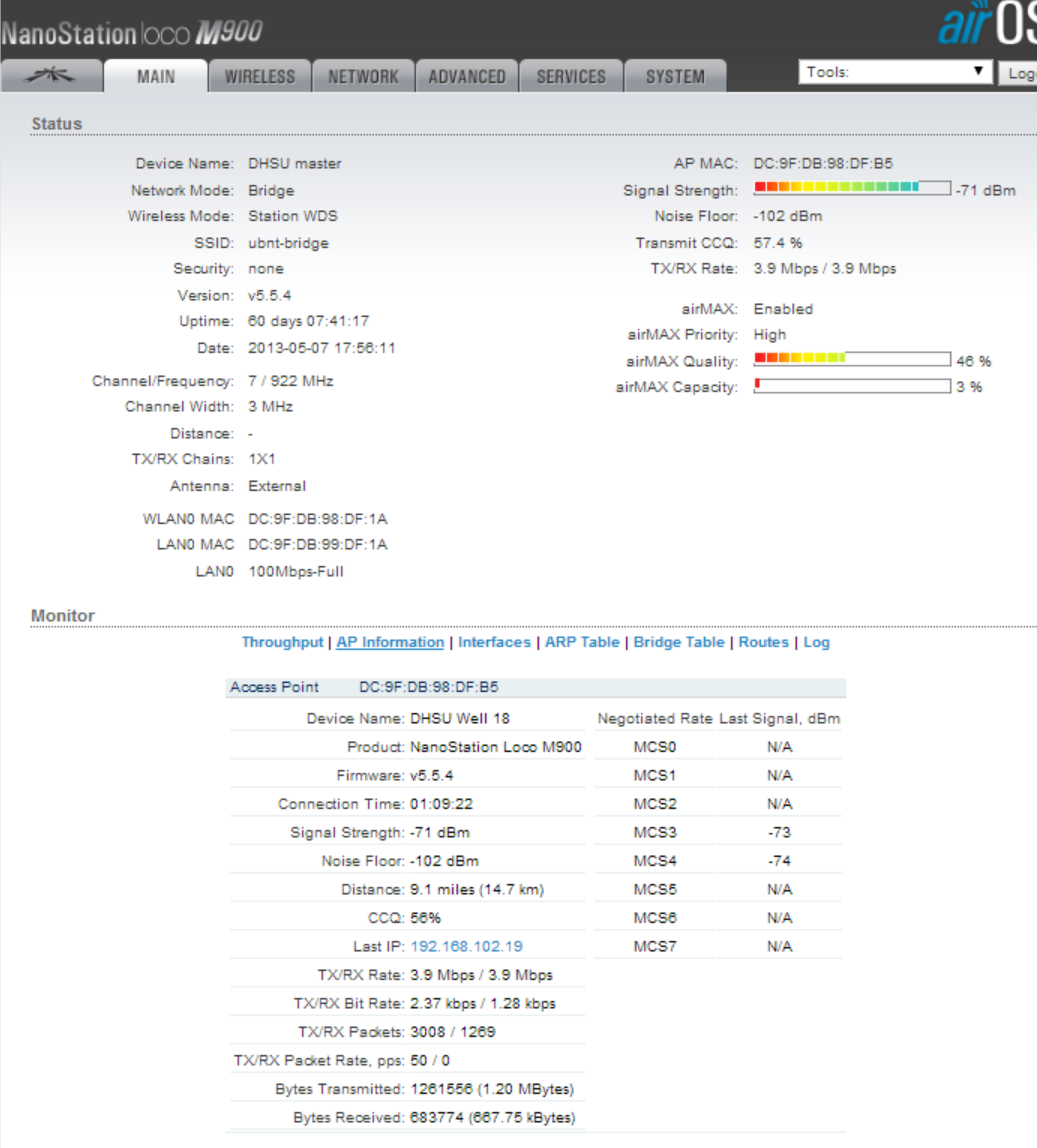Screen dimensions: 1037x1148
Task: Show the Bridge Table
Action: (679, 642)
